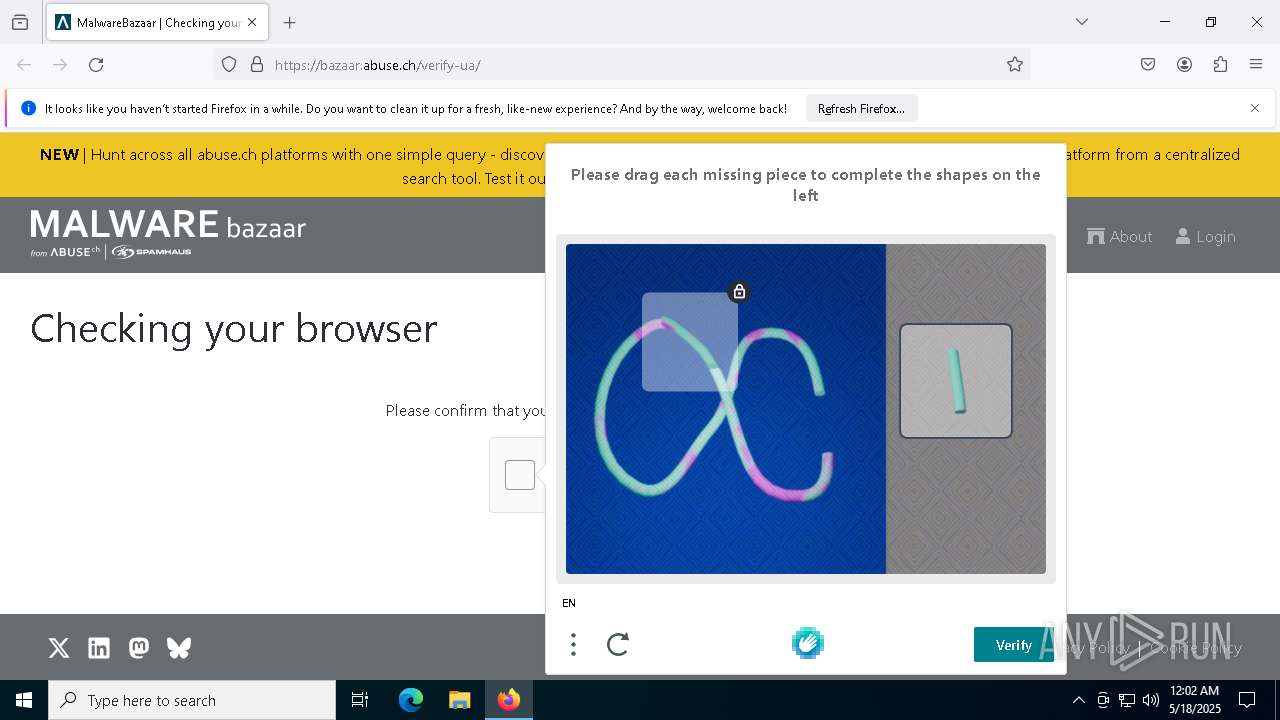Open the X social link
The image size is (1280, 720).
click(59, 648)
